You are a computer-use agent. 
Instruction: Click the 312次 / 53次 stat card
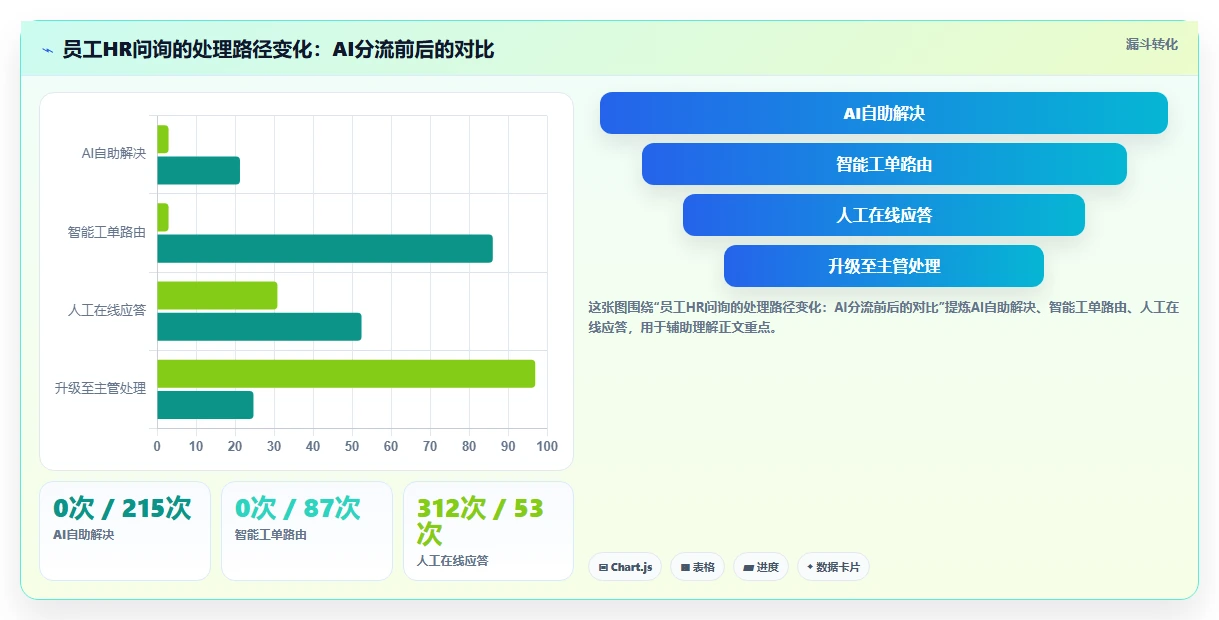pyautogui.click(x=489, y=531)
